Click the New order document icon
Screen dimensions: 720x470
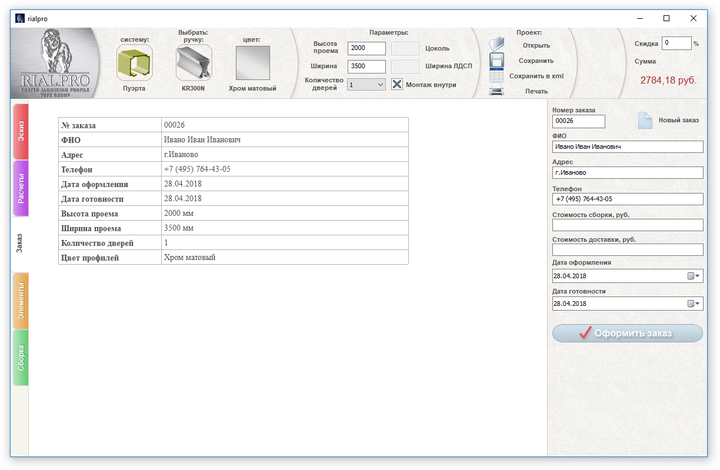(x=645, y=121)
